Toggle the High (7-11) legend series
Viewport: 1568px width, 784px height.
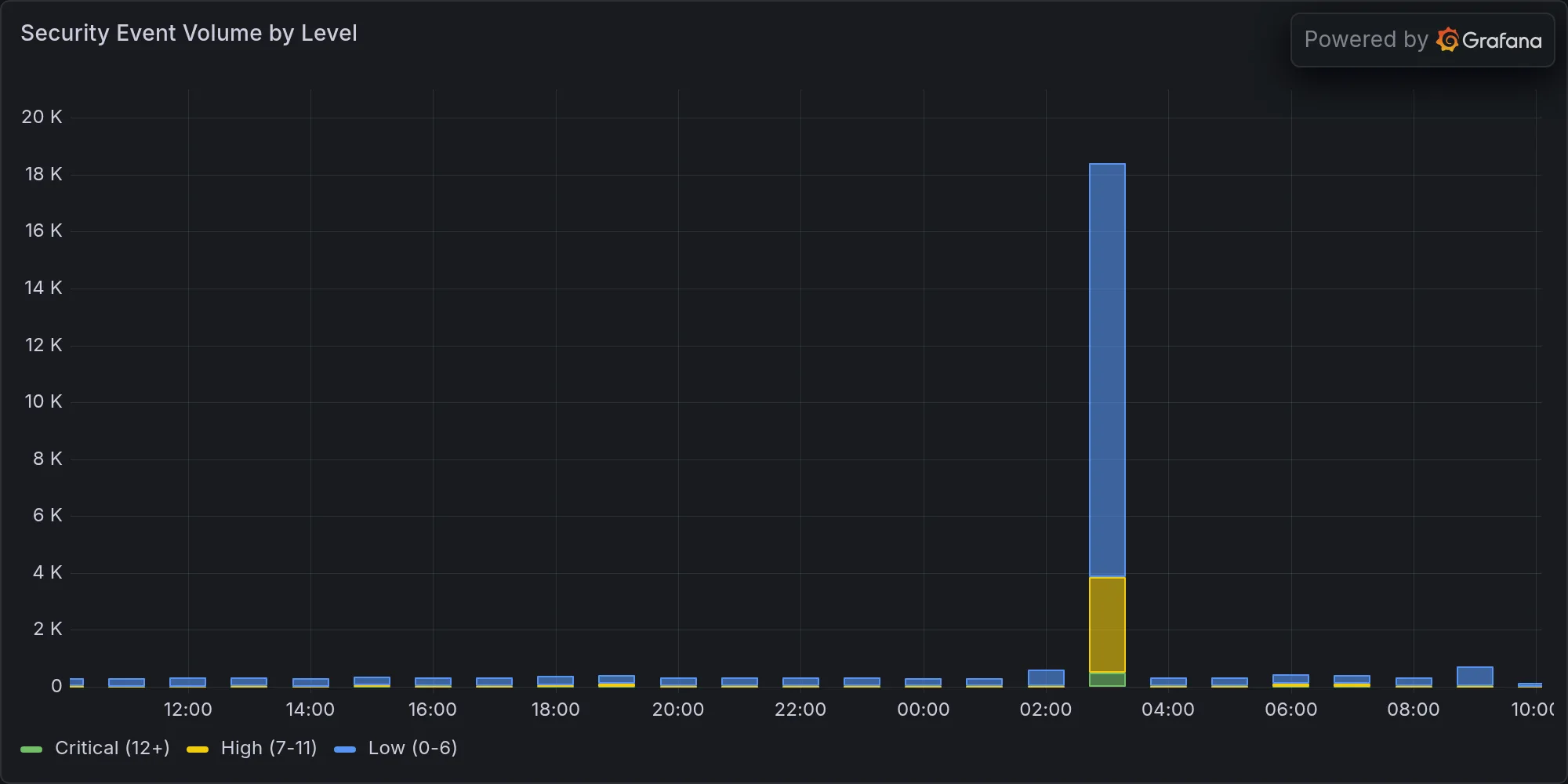coord(269,748)
